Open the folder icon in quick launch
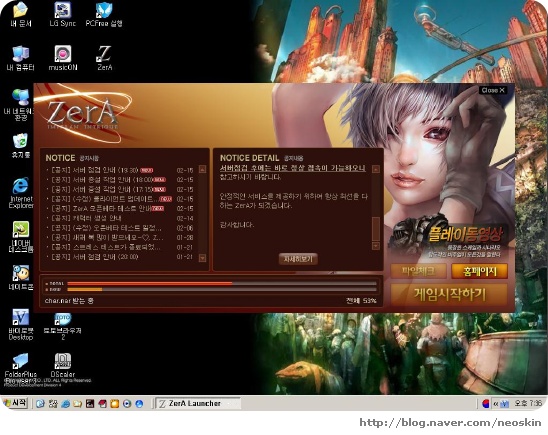This screenshot has height=435, width=548. pyautogui.click(x=78, y=404)
